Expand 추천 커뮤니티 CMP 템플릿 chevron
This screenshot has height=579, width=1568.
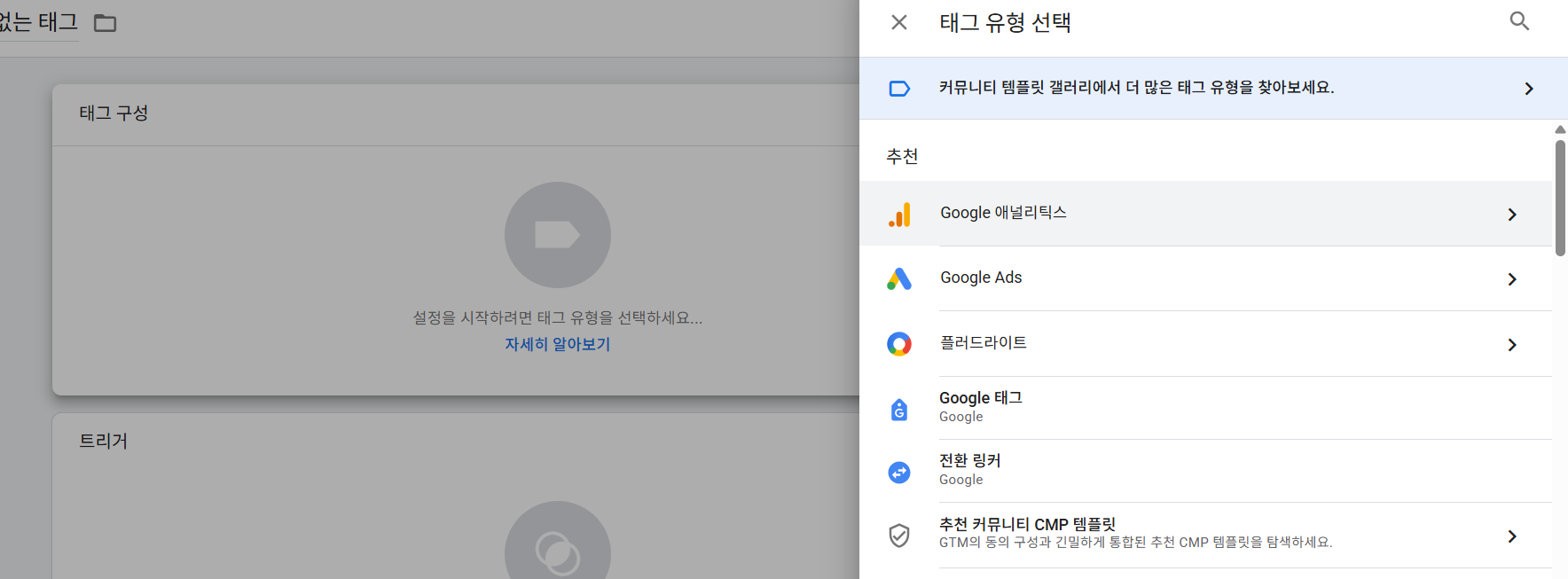[1512, 536]
